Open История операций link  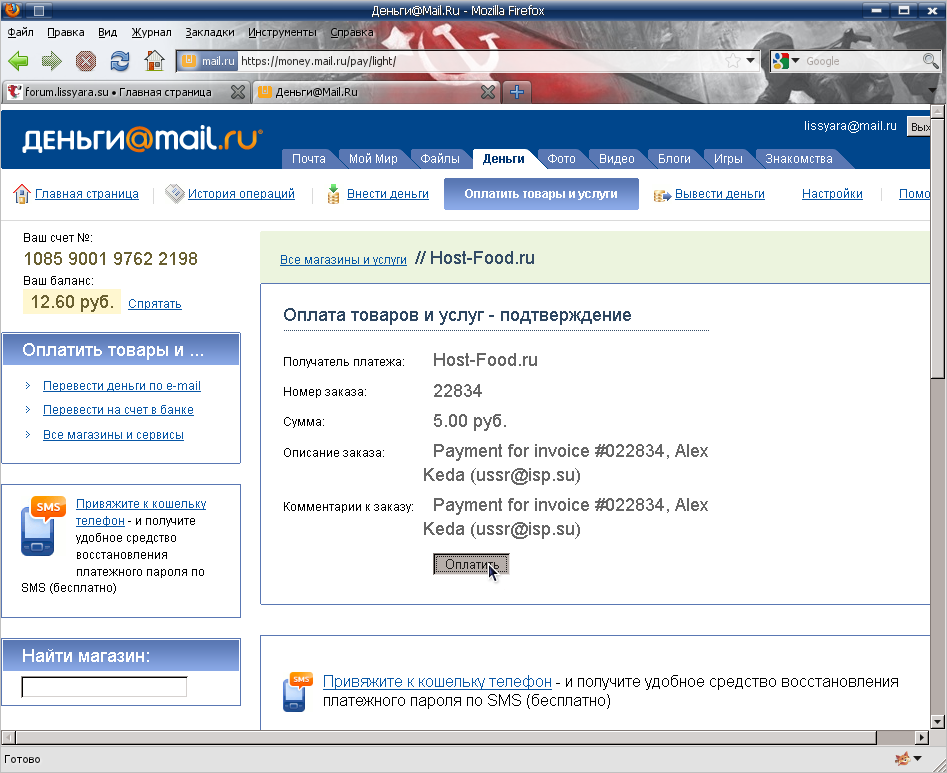(241, 194)
